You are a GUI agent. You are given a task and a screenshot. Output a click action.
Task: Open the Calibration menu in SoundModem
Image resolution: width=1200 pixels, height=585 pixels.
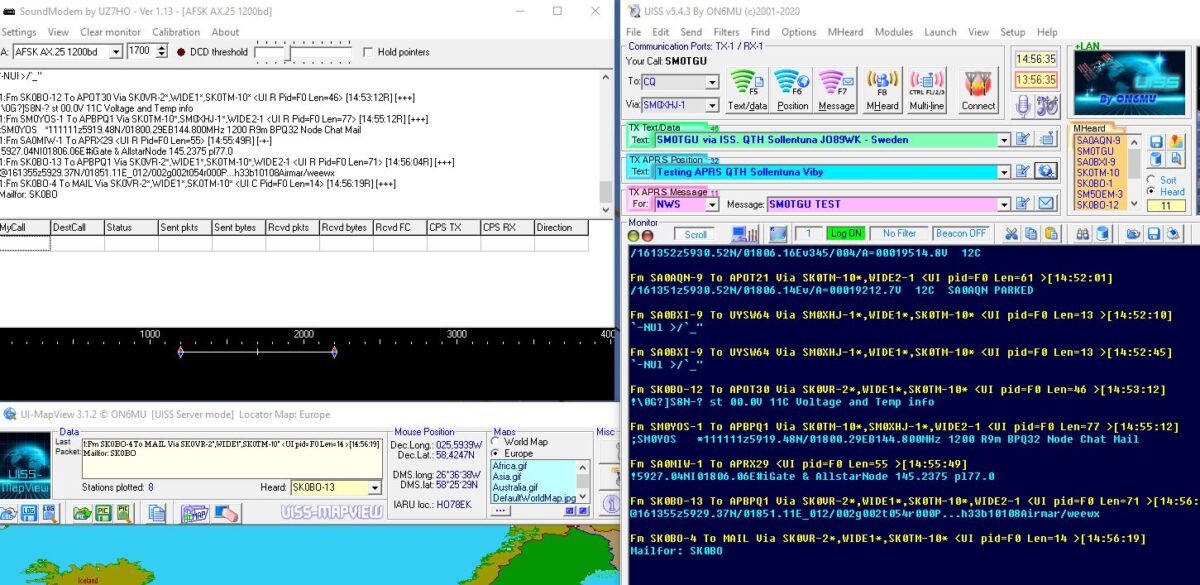pos(176,31)
